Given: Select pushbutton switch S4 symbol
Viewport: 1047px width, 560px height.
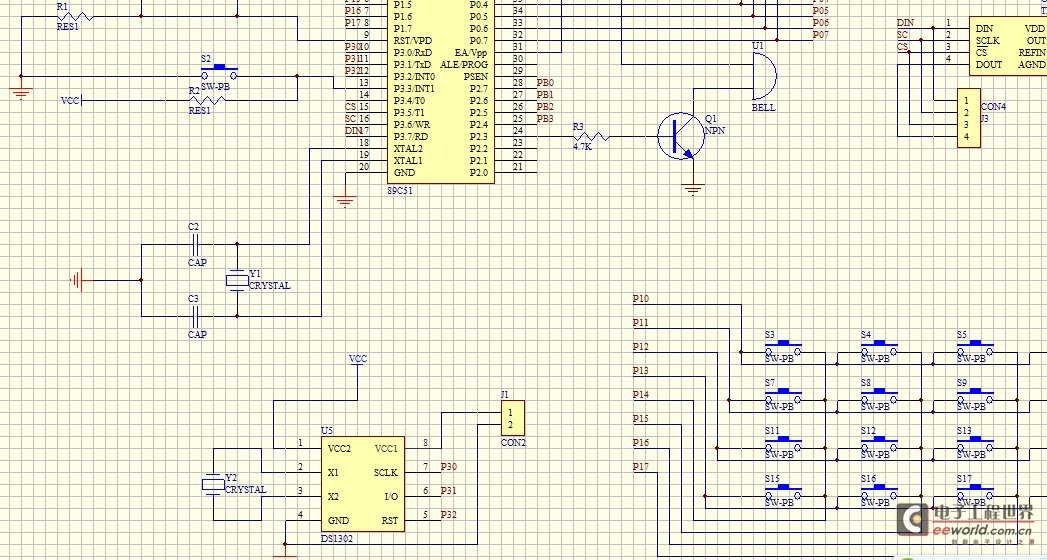Looking at the screenshot, I should 879,347.
